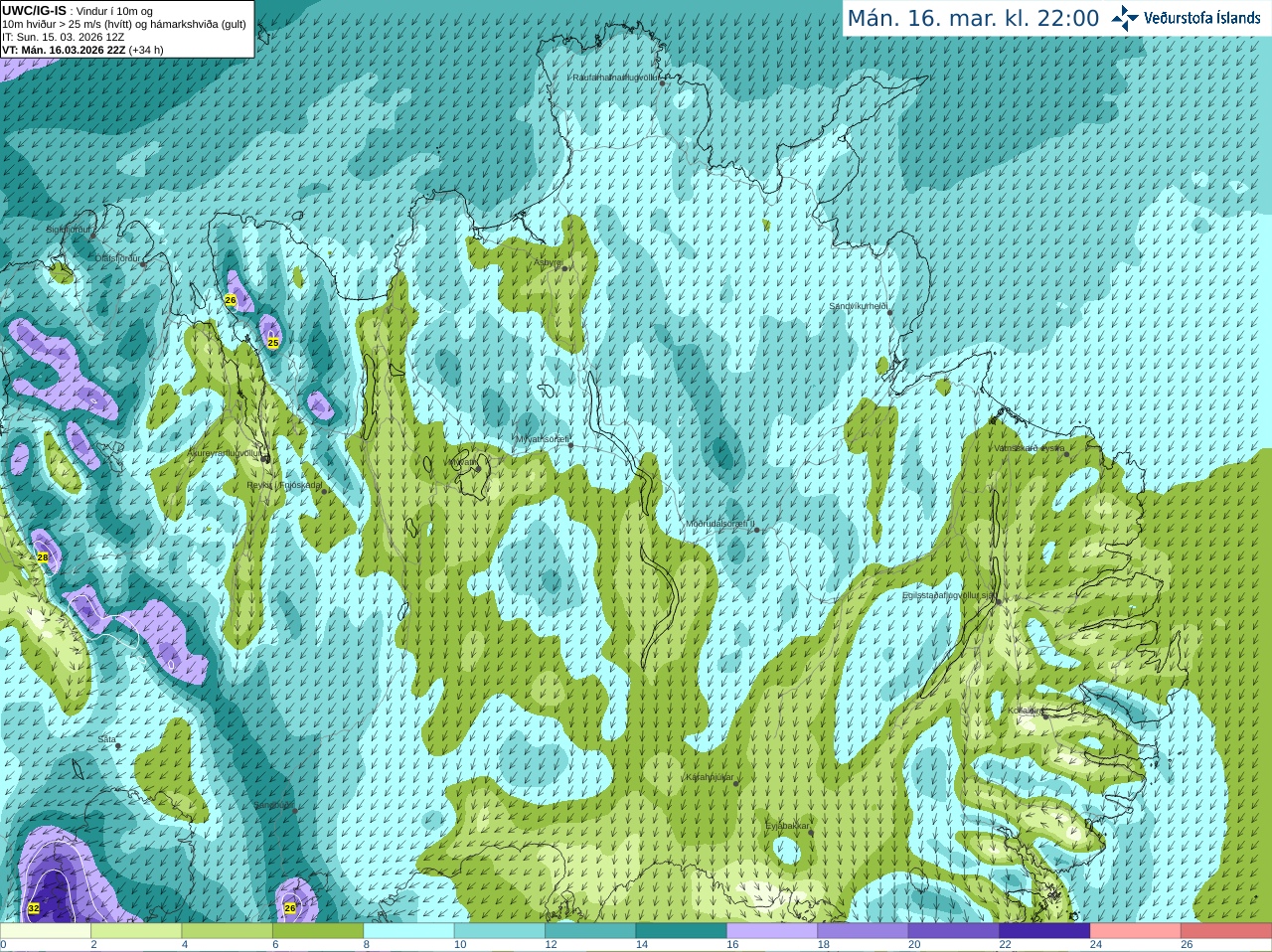
Task: Pick the 0–2 m/s palest yellow legend swatch
Action: coord(46,931)
